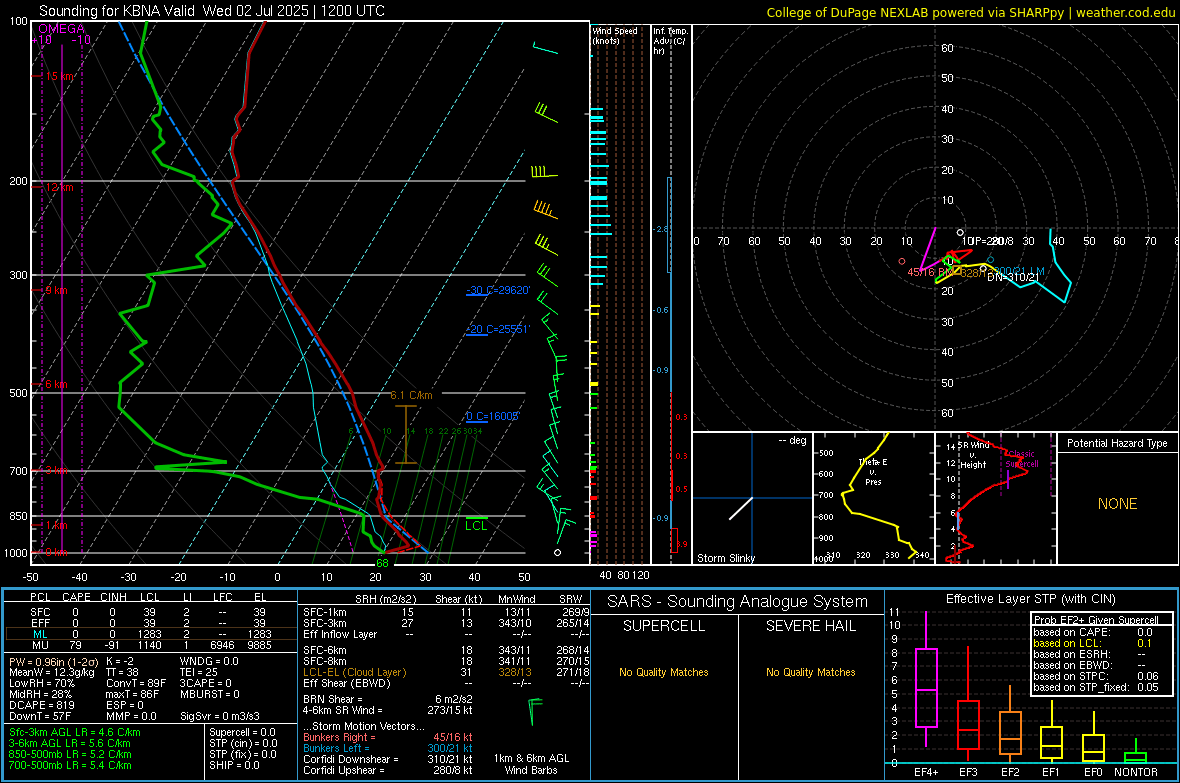Click the 'ConvT = 89F' value
This screenshot has height=783, width=1180.
coord(136,683)
